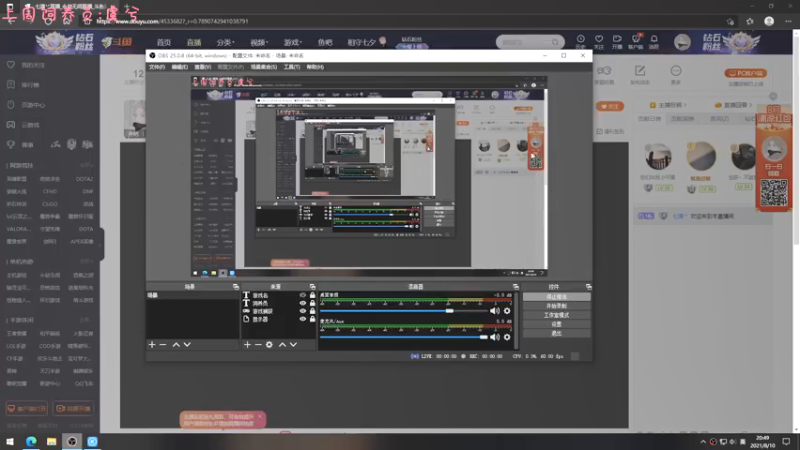Move selected source up in sources panel

[282, 345]
